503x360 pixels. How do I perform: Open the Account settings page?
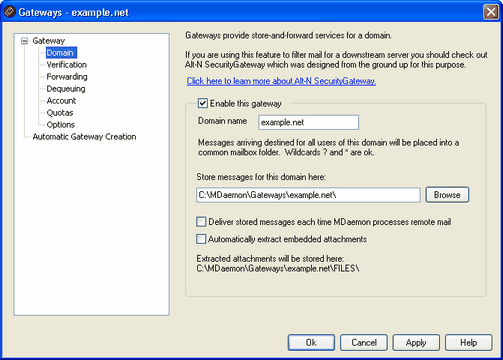tap(61, 101)
